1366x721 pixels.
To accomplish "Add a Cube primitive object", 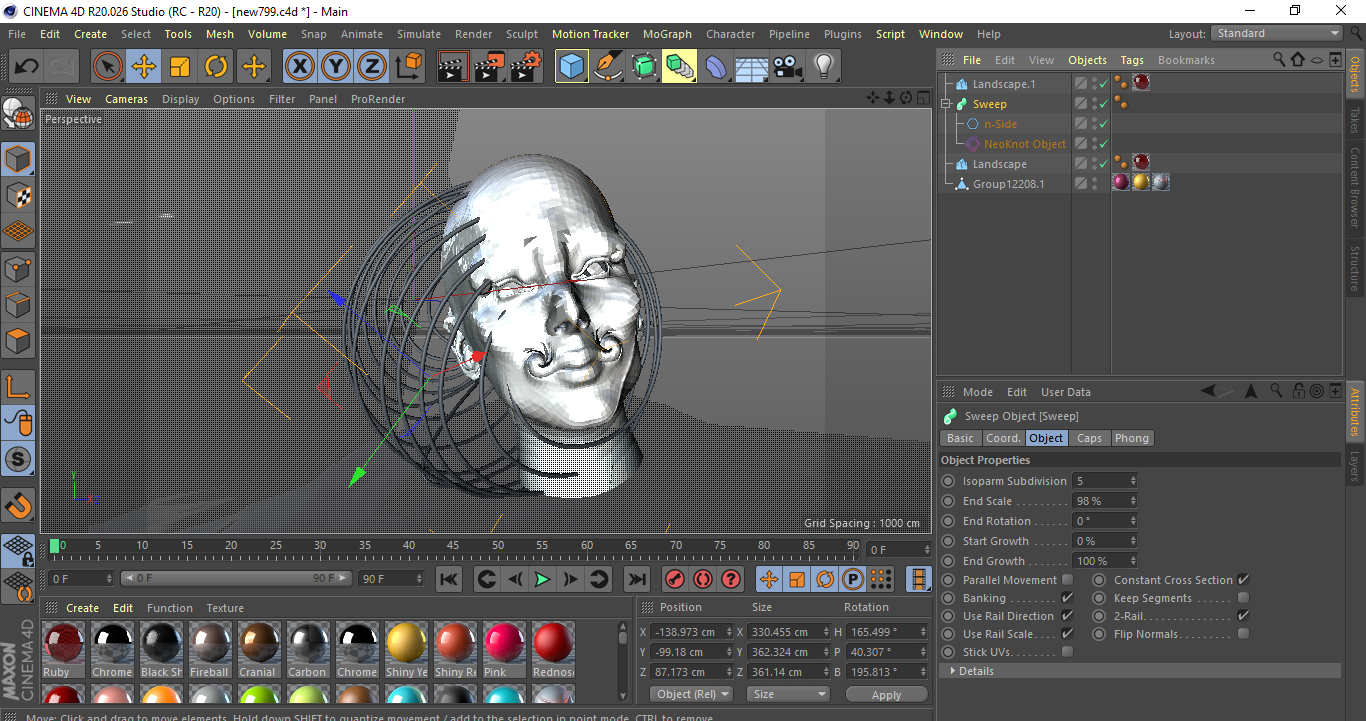I will click(x=572, y=67).
